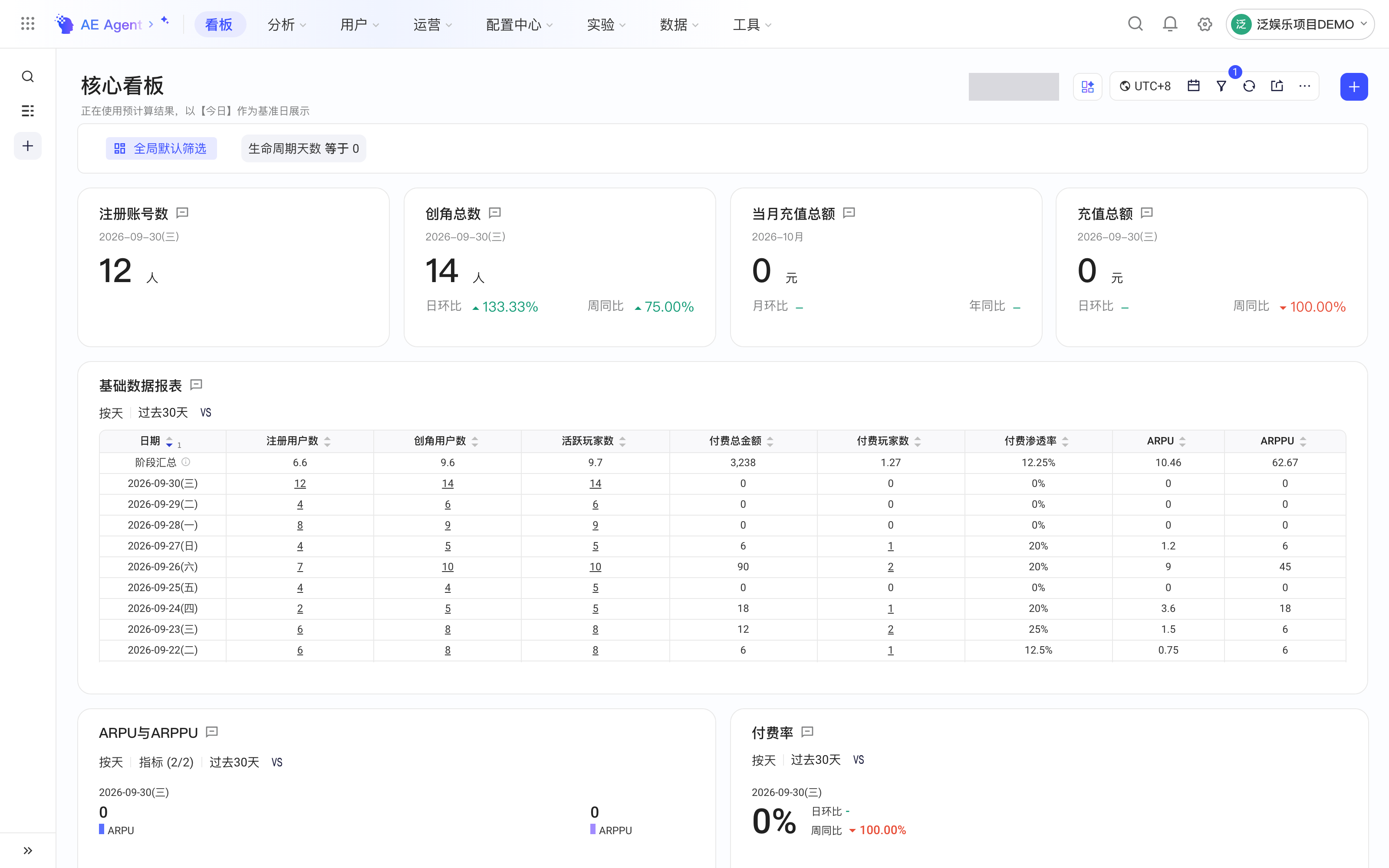Image resolution: width=1389 pixels, height=868 pixels.
Task: Sort table by 活跃玩家数 column
Action: 622,441
